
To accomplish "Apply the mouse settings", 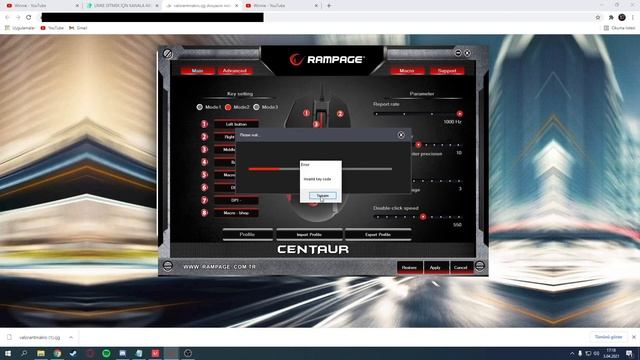I will (435, 268).
